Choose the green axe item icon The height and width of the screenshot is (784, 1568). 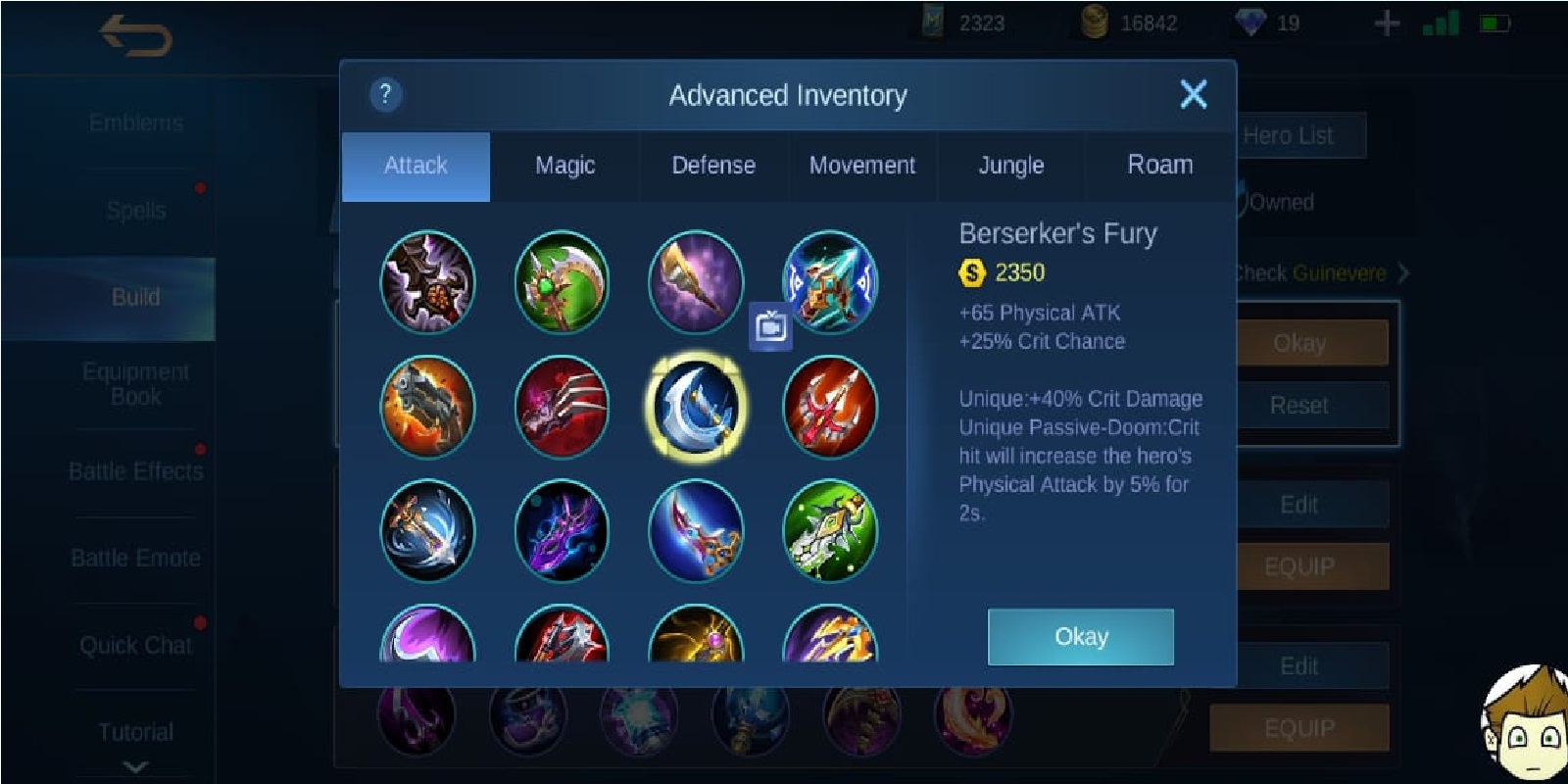click(x=562, y=282)
